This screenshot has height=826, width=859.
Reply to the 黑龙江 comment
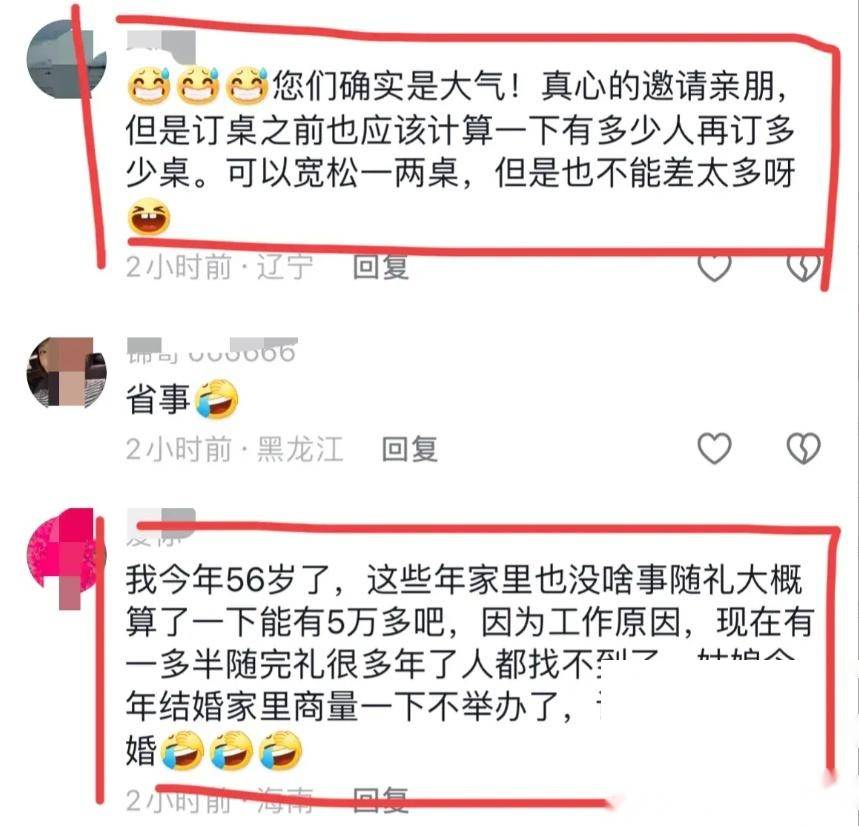(410, 449)
